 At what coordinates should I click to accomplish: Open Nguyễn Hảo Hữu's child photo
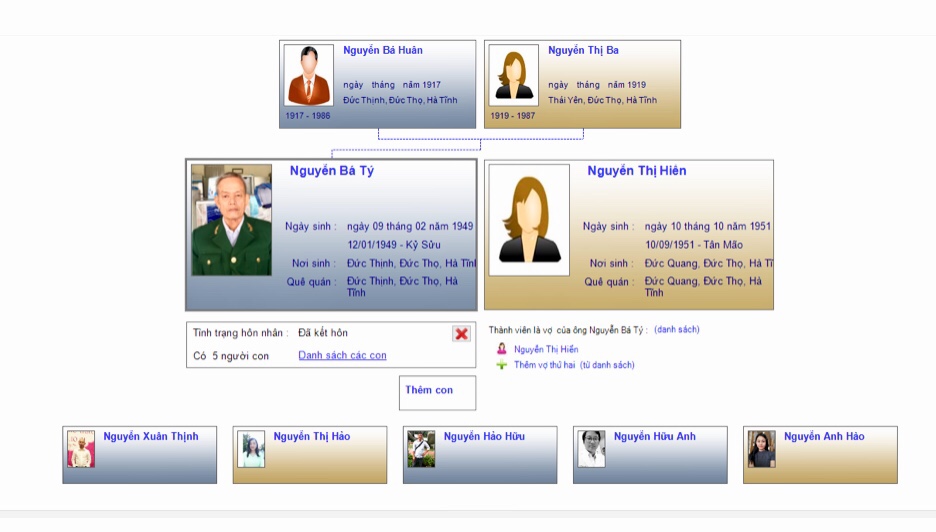click(421, 449)
